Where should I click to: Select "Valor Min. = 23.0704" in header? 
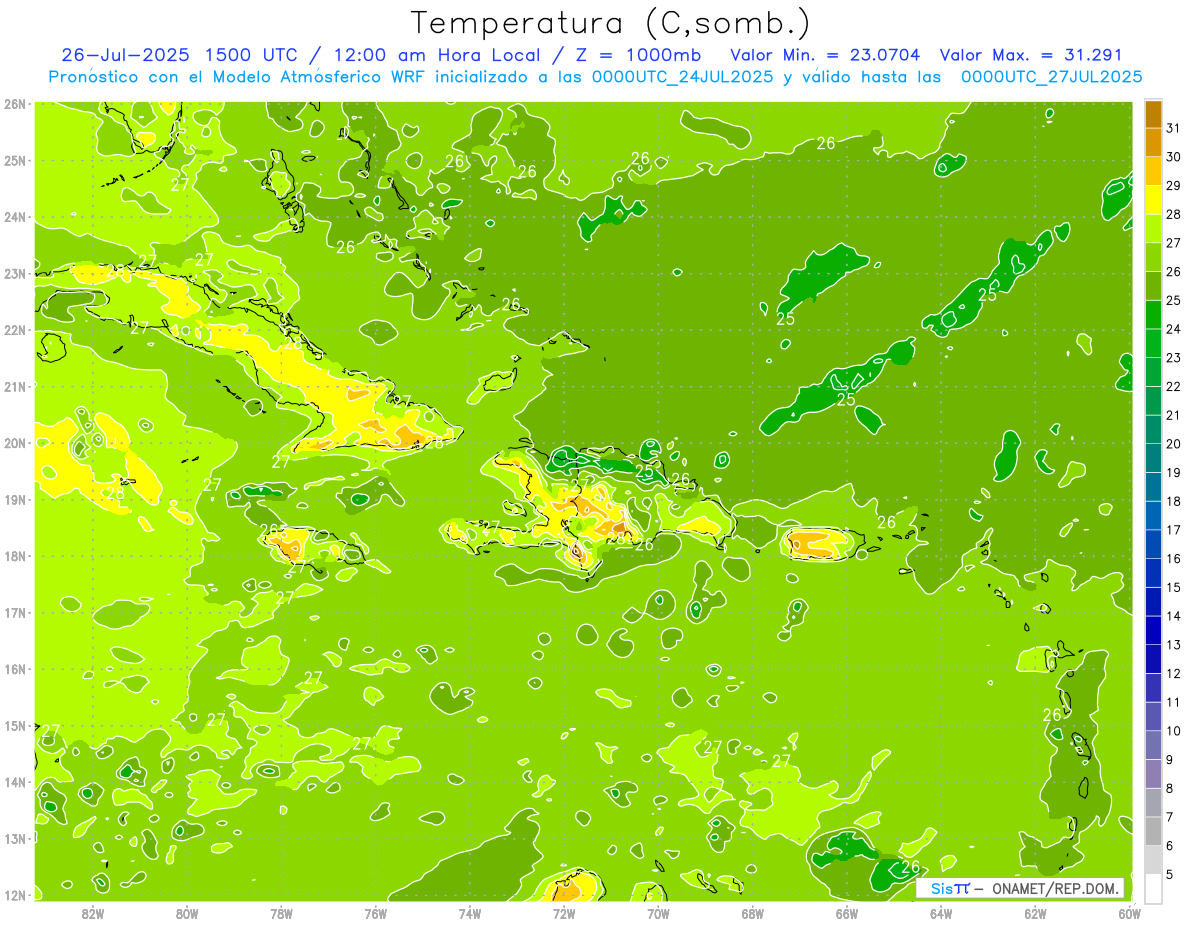click(825, 55)
